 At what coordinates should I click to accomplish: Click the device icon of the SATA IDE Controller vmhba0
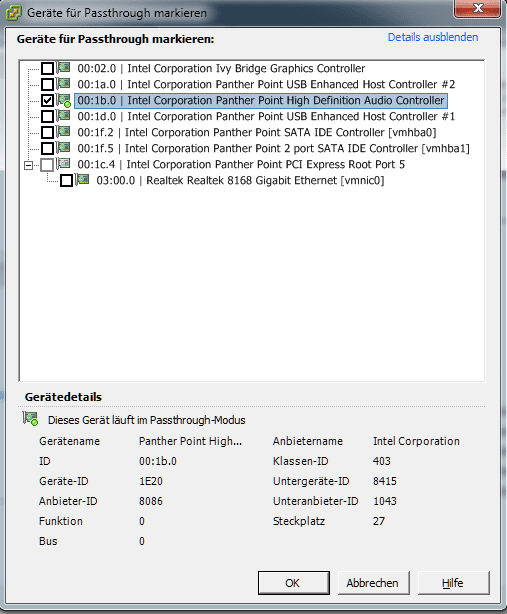click(64, 132)
